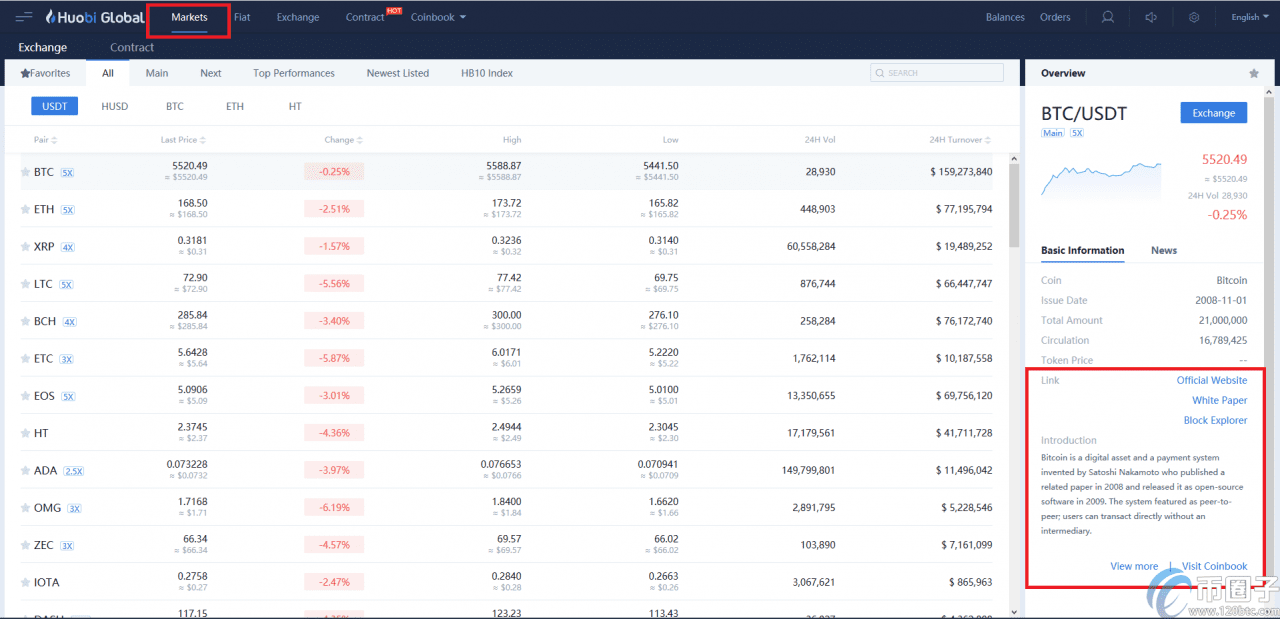Open settings gear icon in header

point(1194,17)
